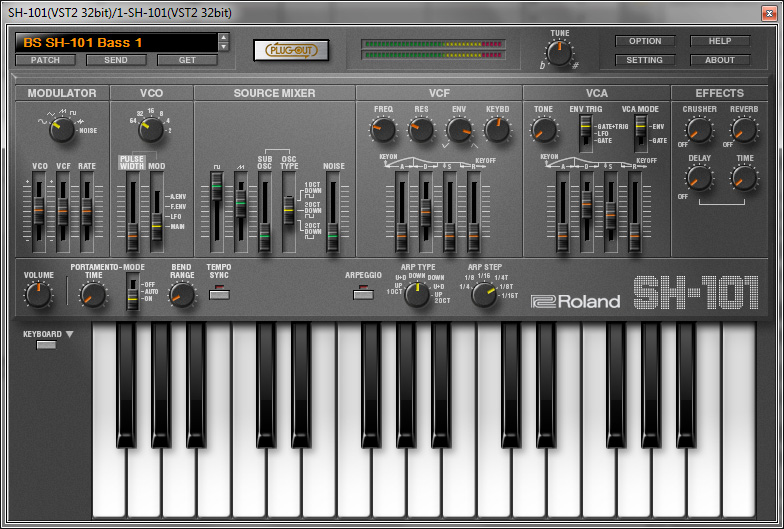Click the DELAY effect knob

pos(699,178)
